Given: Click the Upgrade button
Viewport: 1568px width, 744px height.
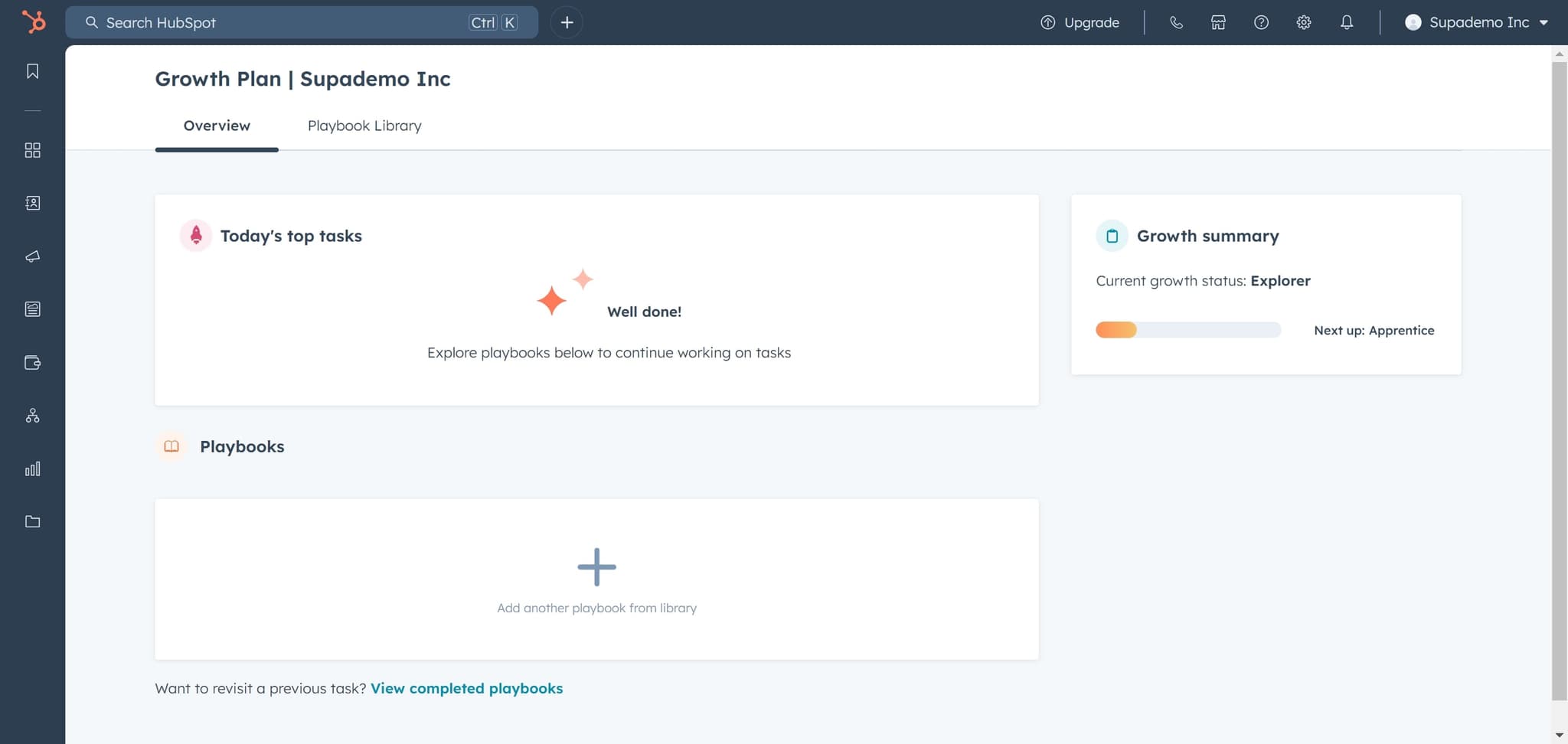Looking at the screenshot, I should tap(1080, 22).
